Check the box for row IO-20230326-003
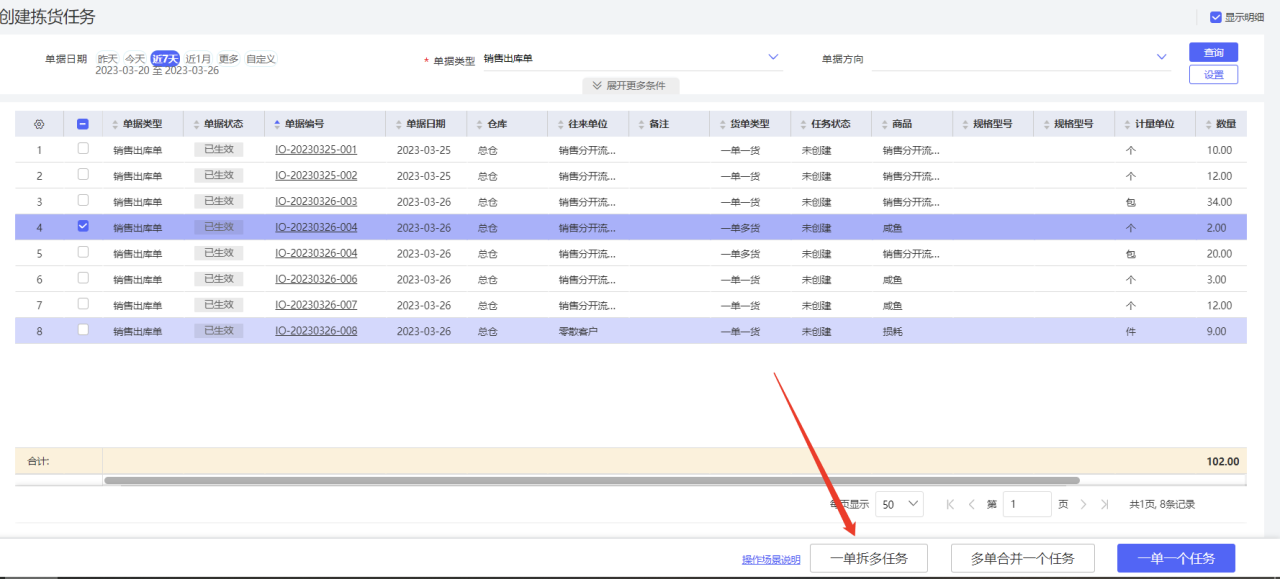The width and height of the screenshot is (1280, 579). coord(83,201)
